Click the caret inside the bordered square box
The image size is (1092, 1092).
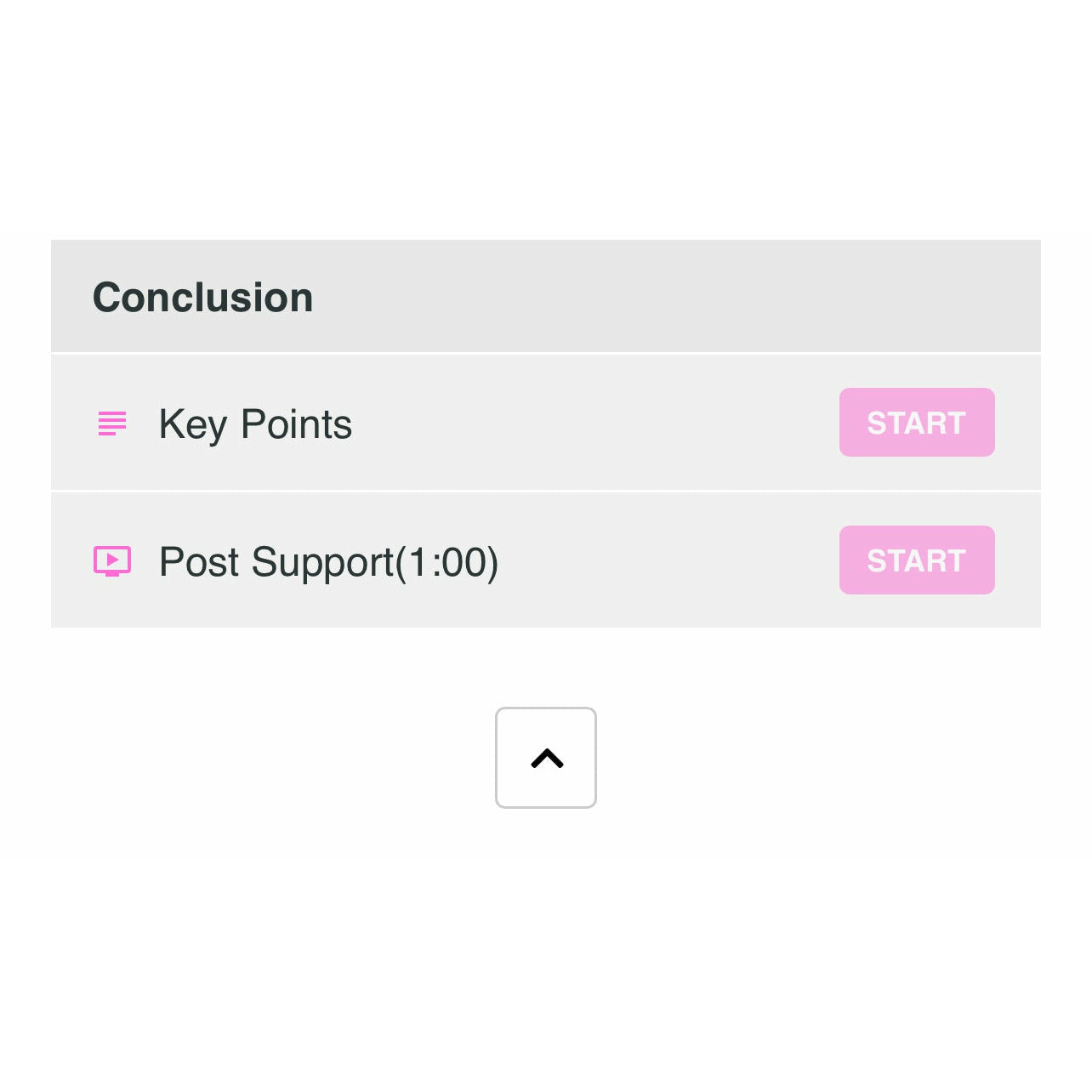[547, 759]
